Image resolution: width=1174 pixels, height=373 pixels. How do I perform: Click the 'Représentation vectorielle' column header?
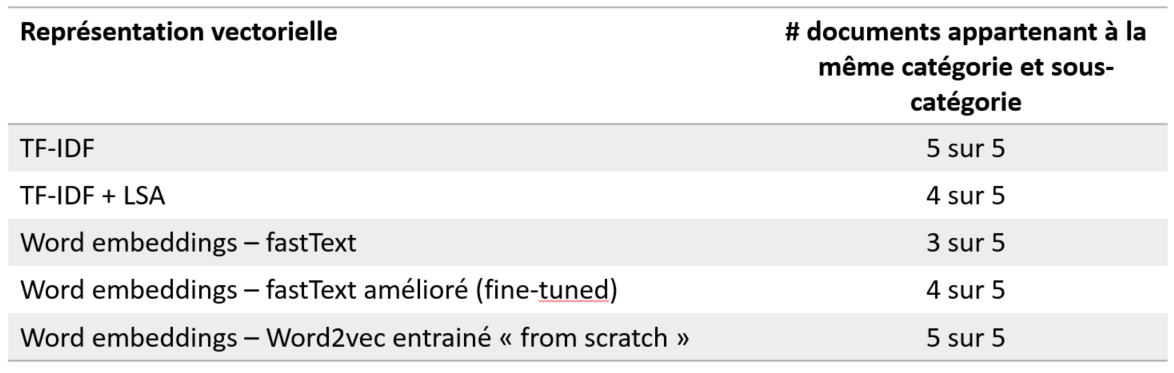point(178,32)
